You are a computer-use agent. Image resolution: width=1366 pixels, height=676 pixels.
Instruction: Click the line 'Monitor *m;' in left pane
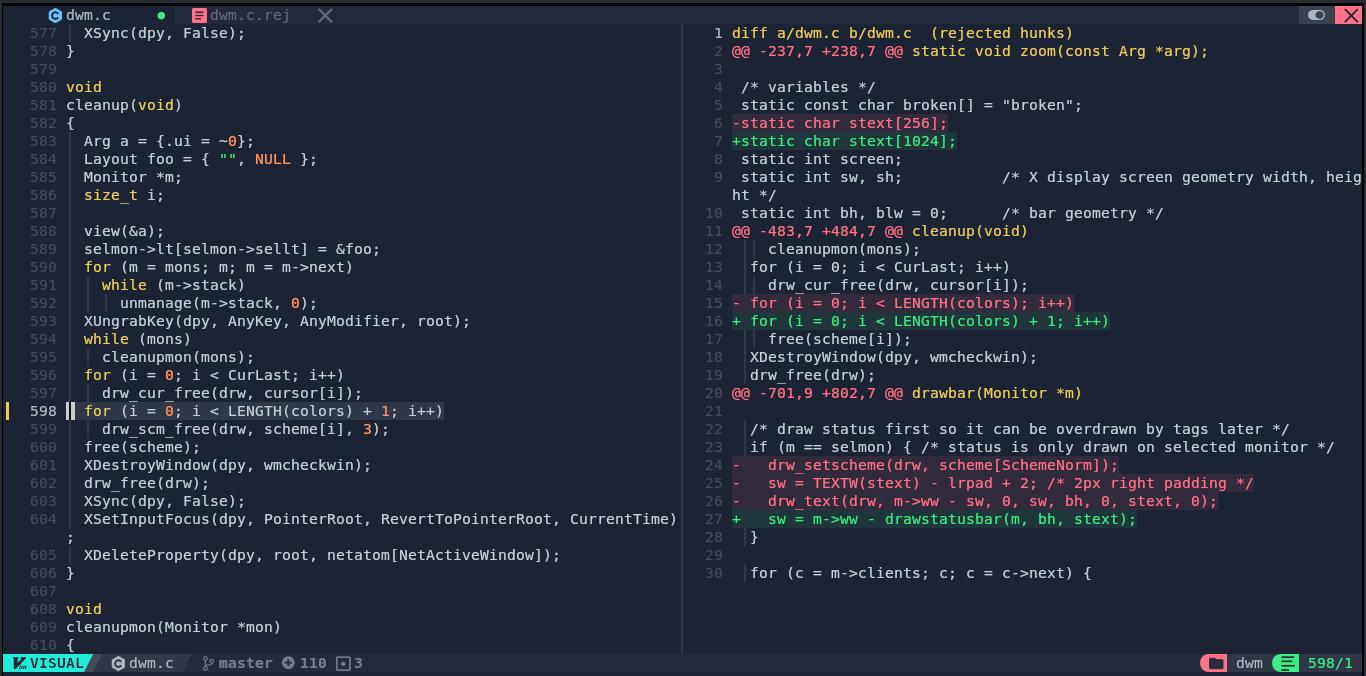pyautogui.click(x=133, y=177)
